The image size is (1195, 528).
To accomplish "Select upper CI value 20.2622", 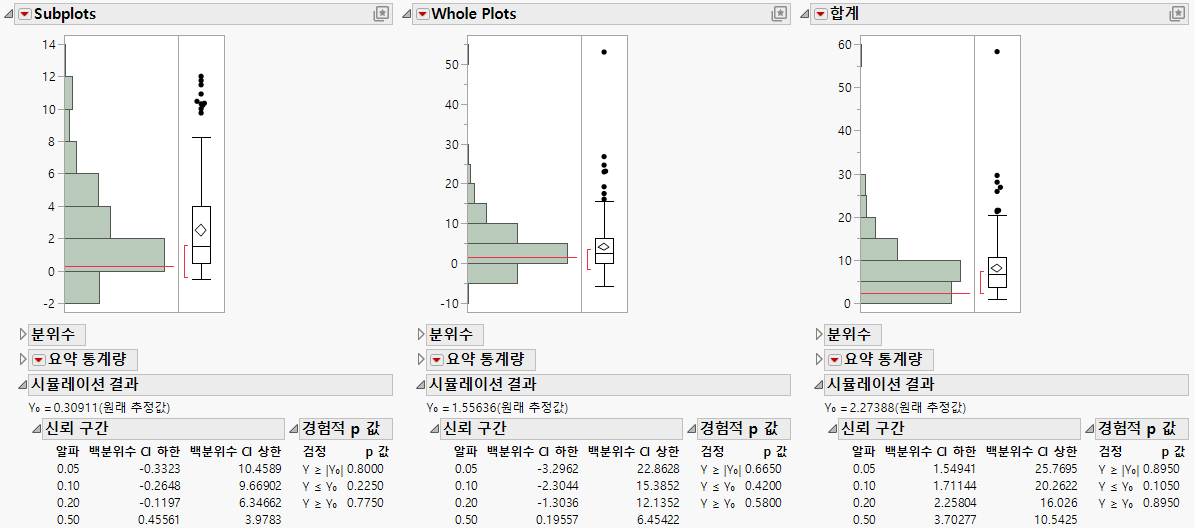I will [1057, 485].
